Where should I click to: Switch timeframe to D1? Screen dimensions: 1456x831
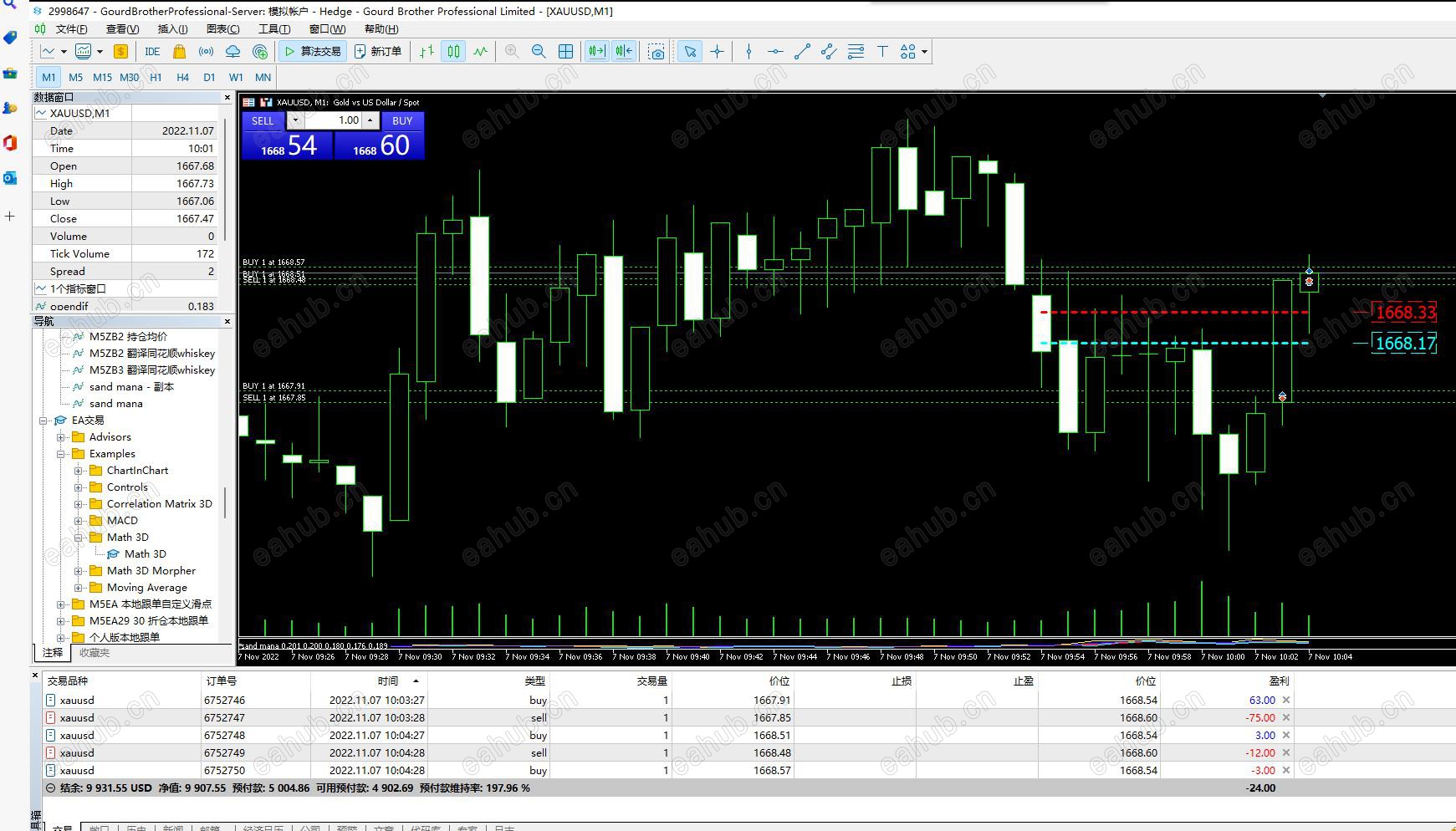click(x=209, y=77)
